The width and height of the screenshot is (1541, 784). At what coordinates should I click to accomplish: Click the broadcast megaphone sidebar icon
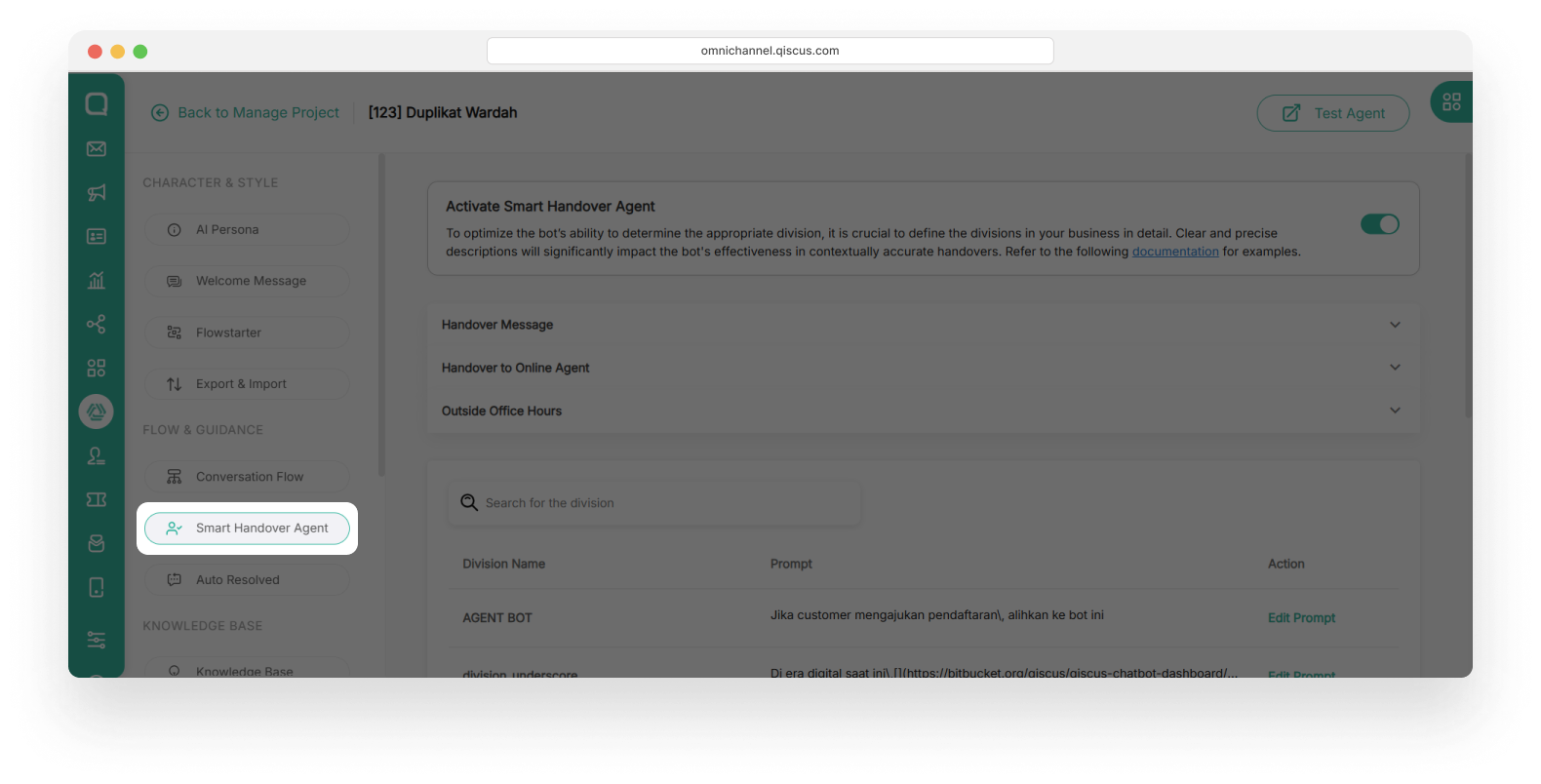coord(97,193)
